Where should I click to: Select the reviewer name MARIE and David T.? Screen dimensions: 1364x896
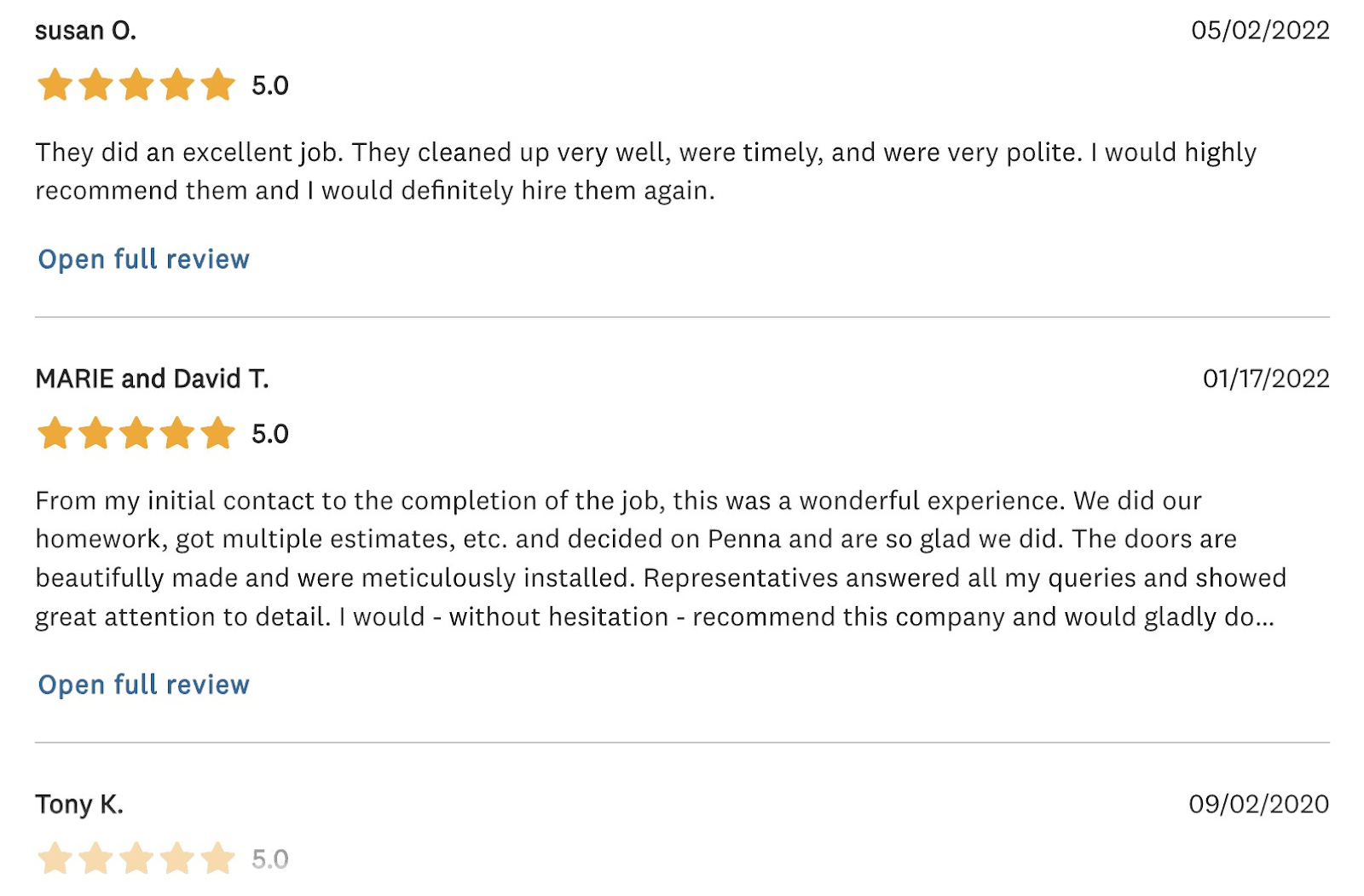point(152,379)
